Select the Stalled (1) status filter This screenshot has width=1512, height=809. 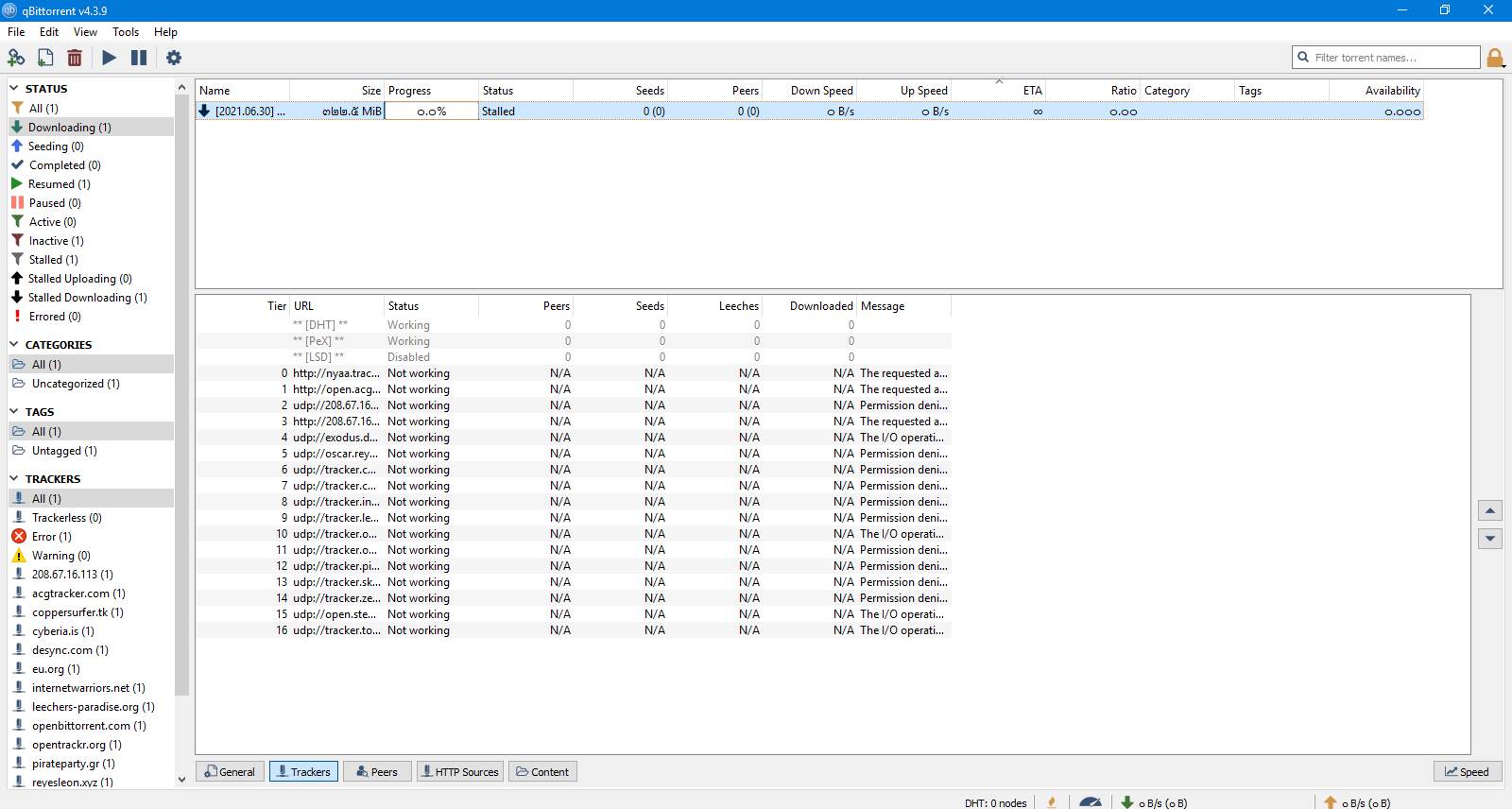point(91,260)
